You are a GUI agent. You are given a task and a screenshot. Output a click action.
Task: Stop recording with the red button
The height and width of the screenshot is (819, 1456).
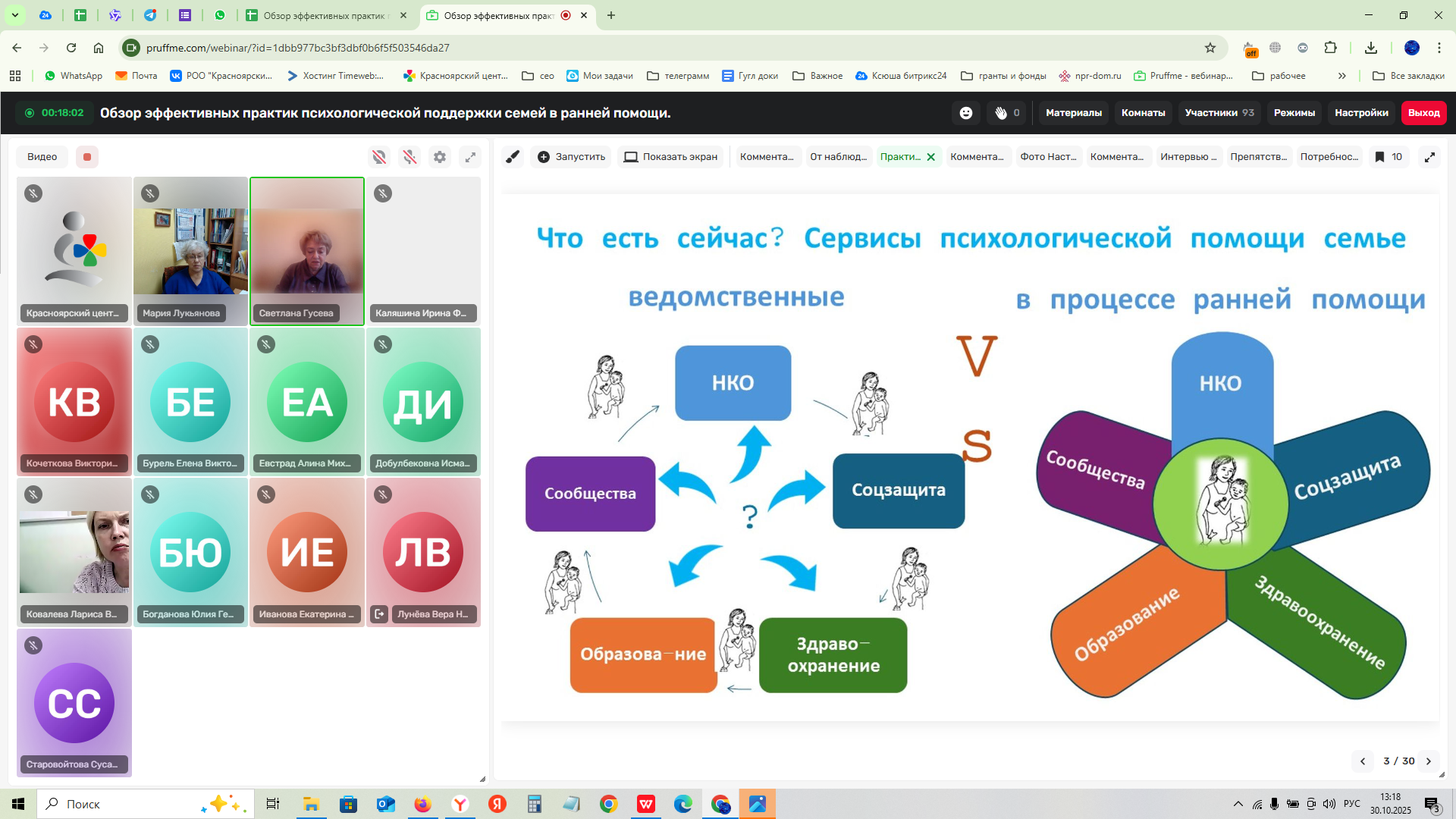(87, 157)
